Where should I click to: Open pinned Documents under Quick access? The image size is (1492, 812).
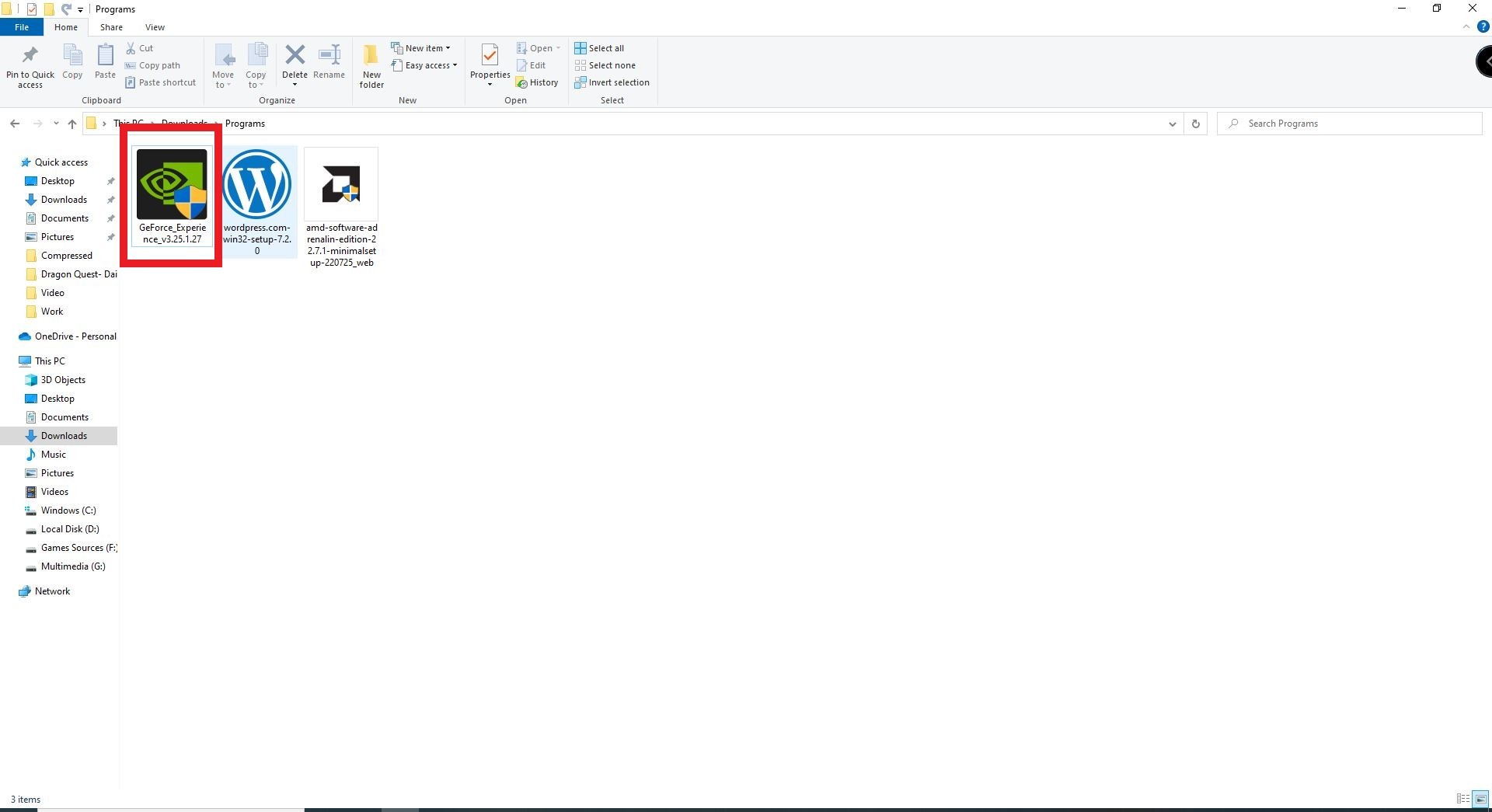coord(64,218)
